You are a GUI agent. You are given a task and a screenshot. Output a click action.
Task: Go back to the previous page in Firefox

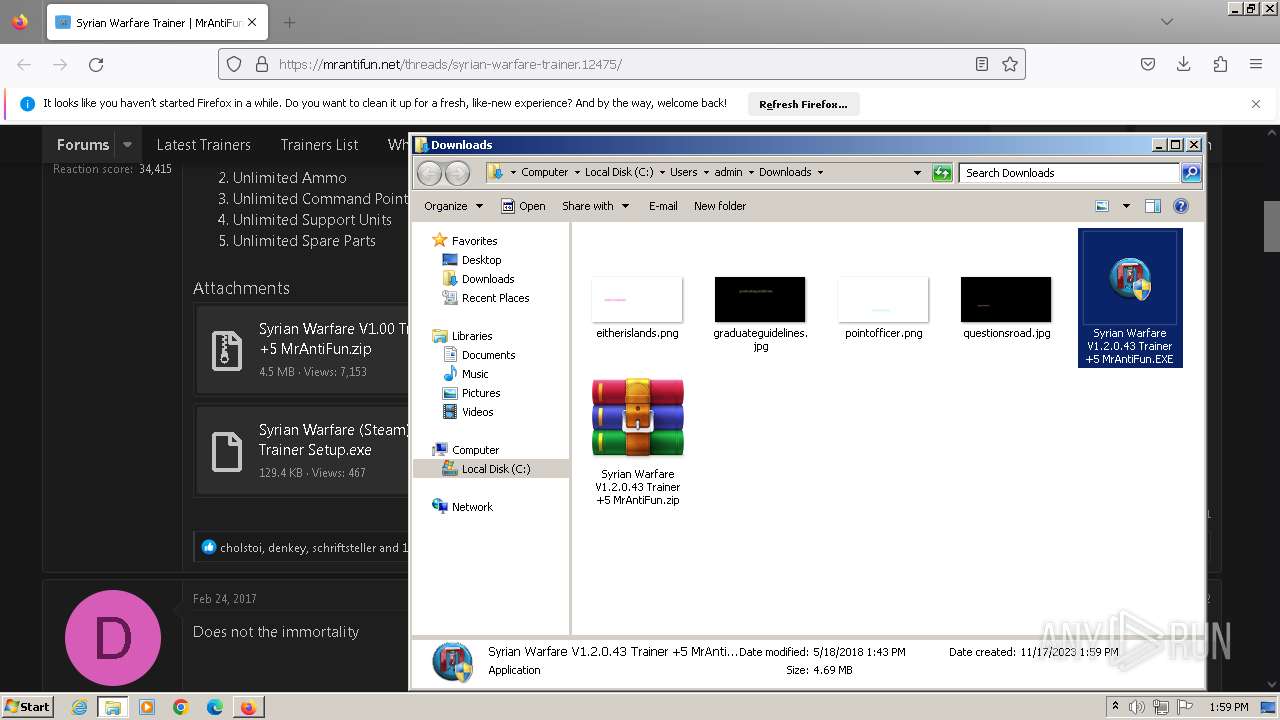24,64
